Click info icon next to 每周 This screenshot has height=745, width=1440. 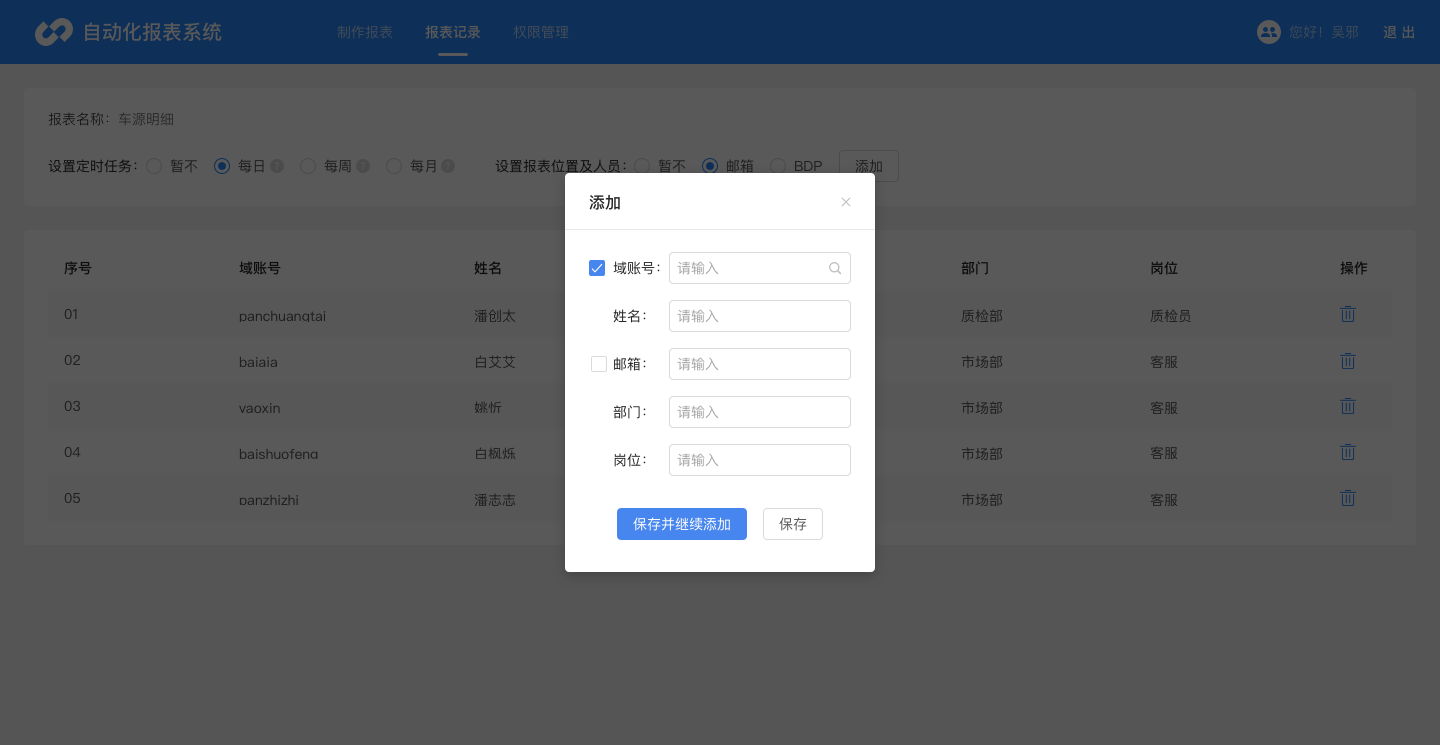[363, 166]
